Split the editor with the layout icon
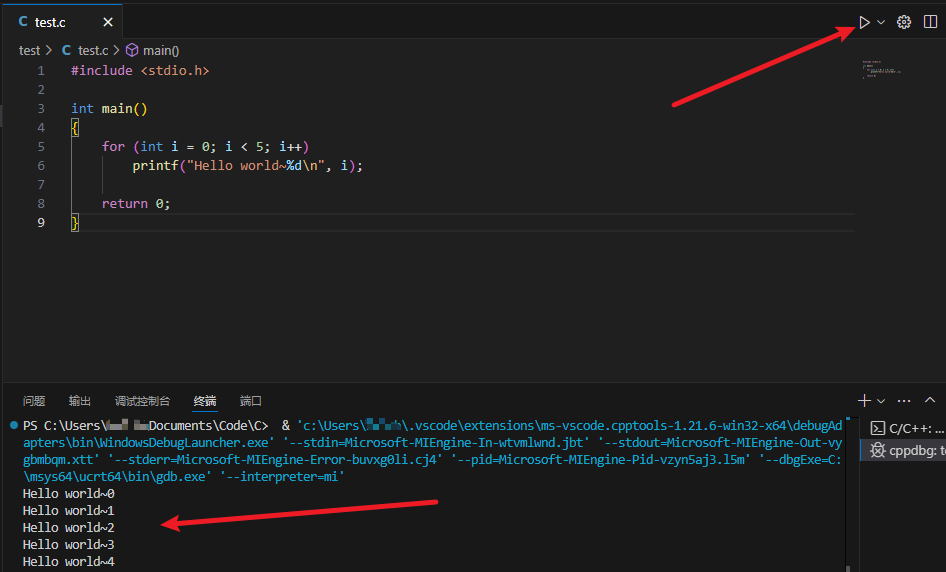 point(930,22)
